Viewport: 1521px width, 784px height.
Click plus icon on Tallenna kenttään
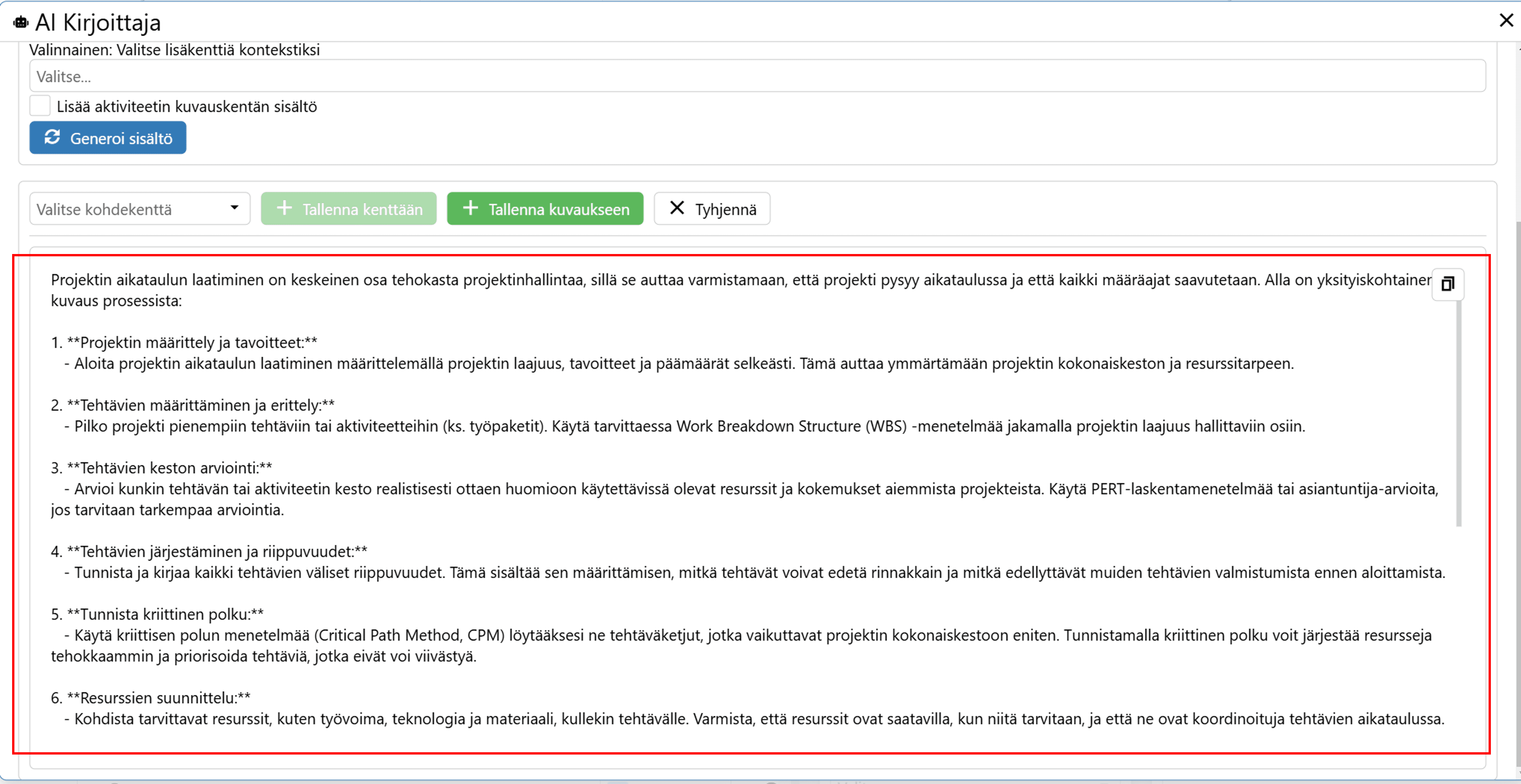click(x=284, y=208)
